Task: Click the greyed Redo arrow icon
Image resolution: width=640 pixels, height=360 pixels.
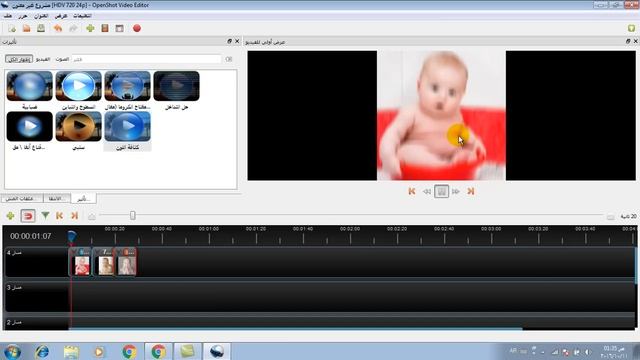Action: 73,29
